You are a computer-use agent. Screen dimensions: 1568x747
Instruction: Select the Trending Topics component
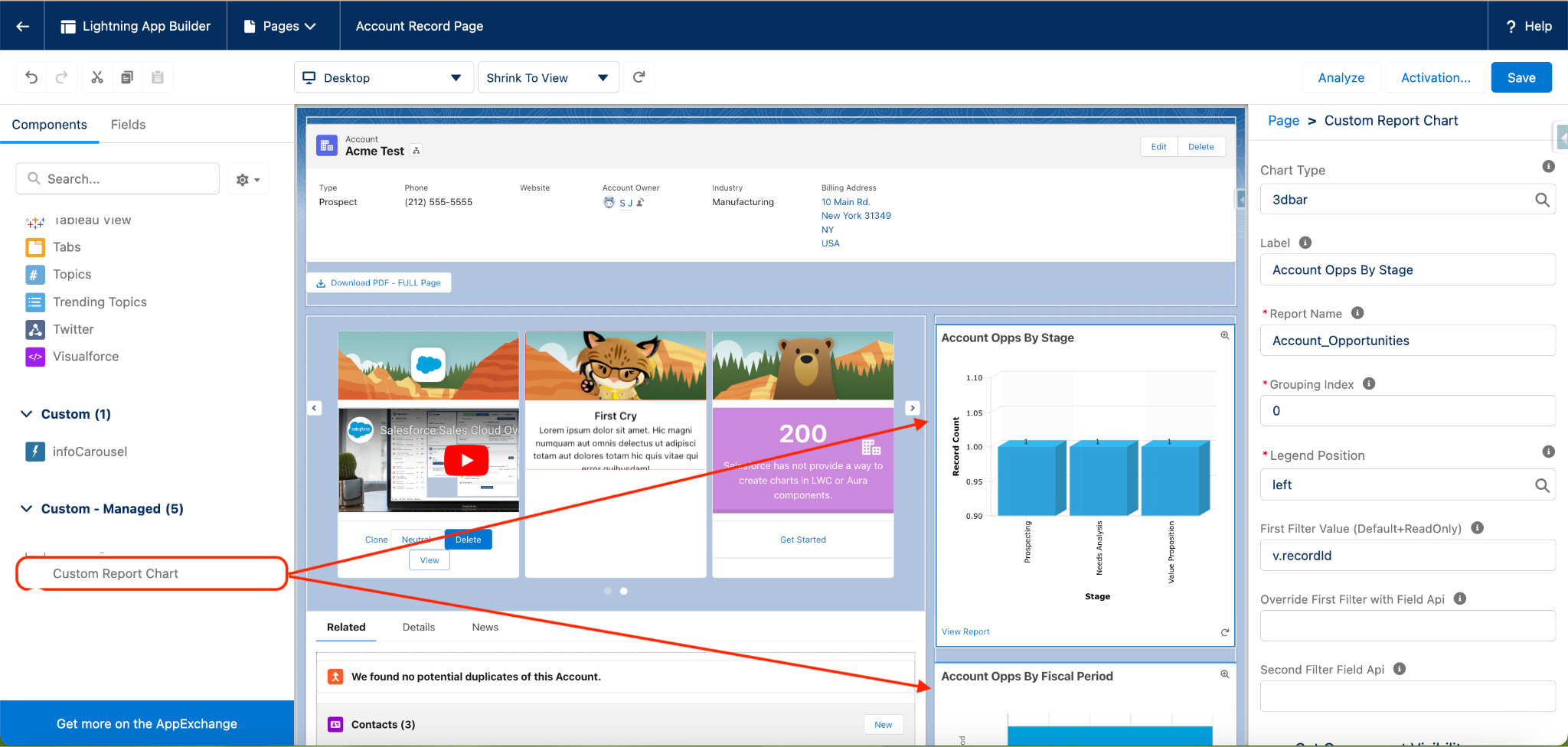click(100, 302)
